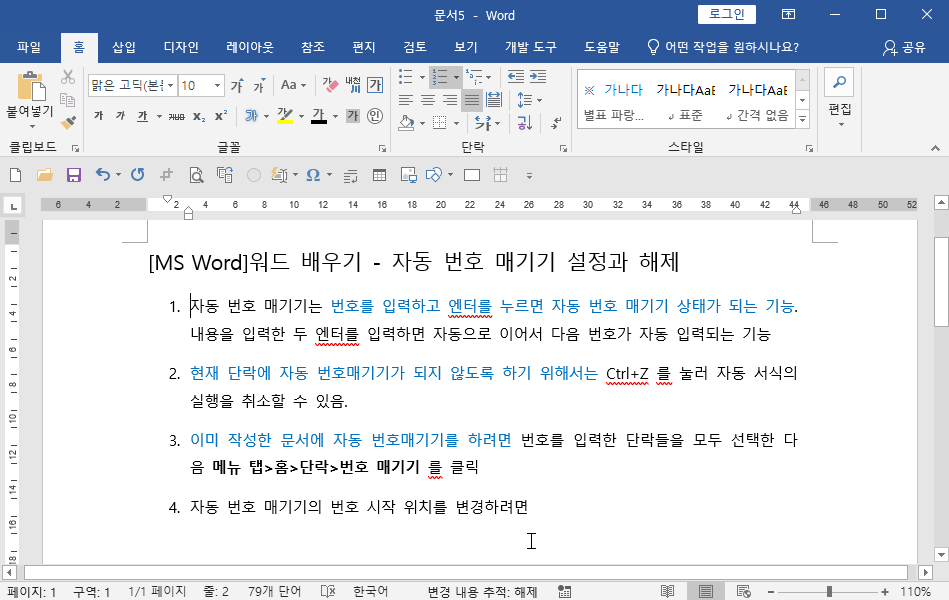Click the Cut scissors icon
The height and width of the screenshot is (600, 949).
(x=68, y=77)
